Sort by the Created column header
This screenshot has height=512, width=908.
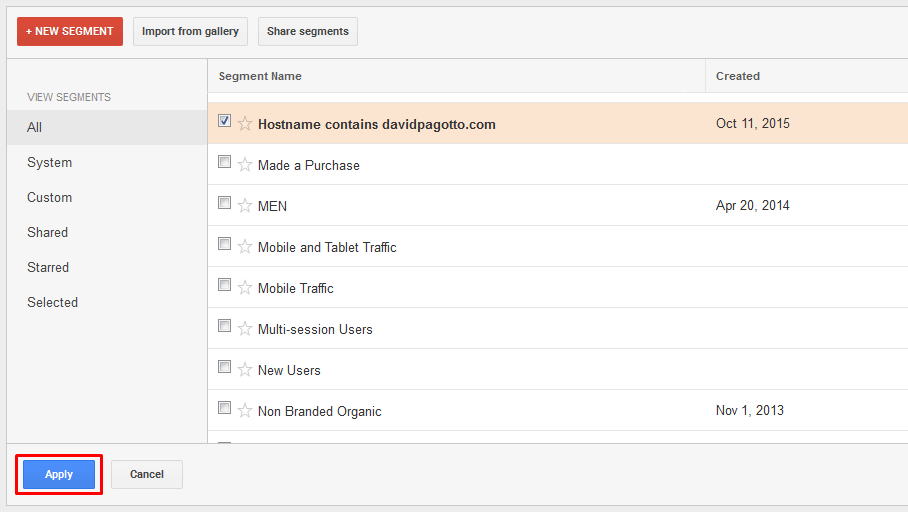point(738,76)
